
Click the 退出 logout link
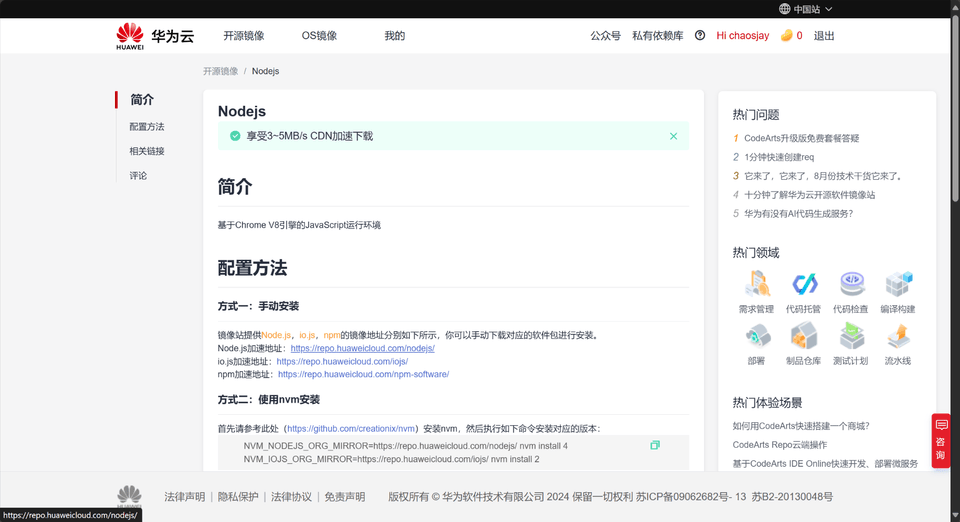[x=824, y=36]
